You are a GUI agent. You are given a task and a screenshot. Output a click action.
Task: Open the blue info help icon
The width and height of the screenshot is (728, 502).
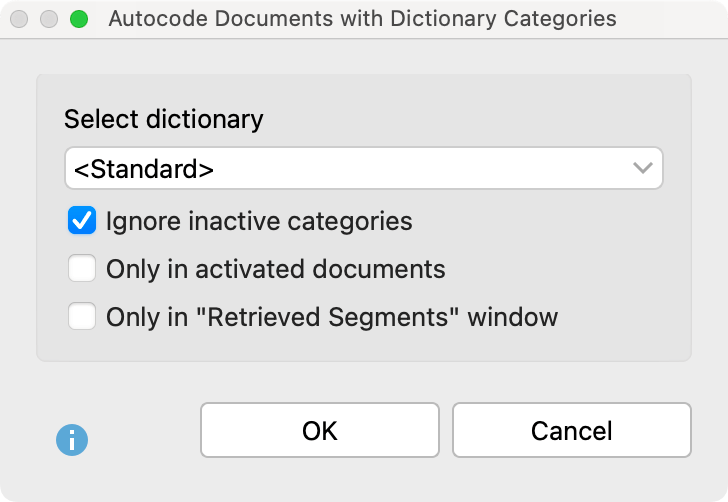coord(72,440)
